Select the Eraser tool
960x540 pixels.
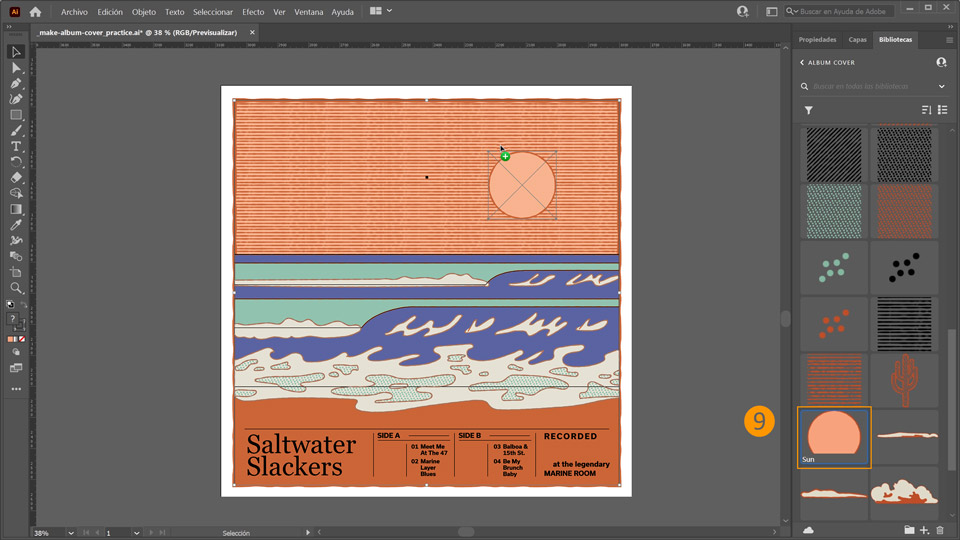coord(16,178)
